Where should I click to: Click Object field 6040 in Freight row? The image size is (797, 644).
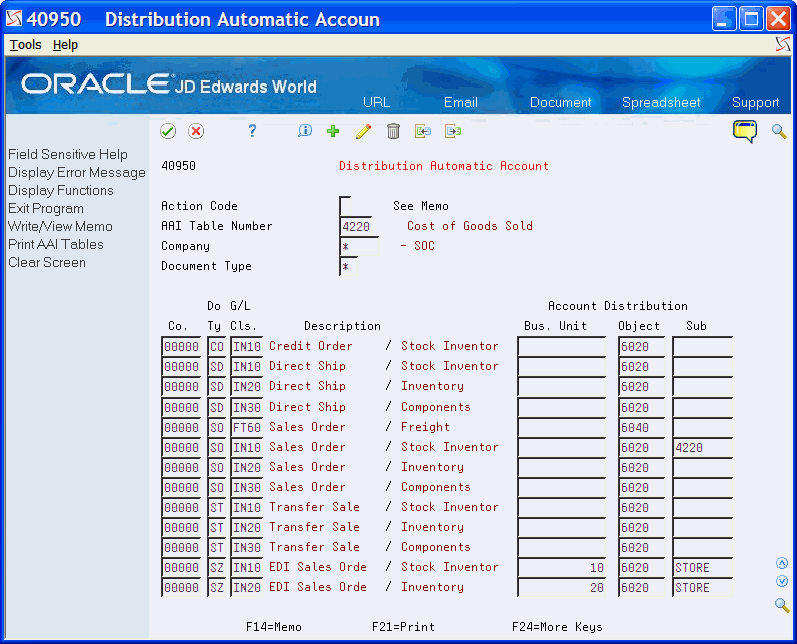[641, 427]
